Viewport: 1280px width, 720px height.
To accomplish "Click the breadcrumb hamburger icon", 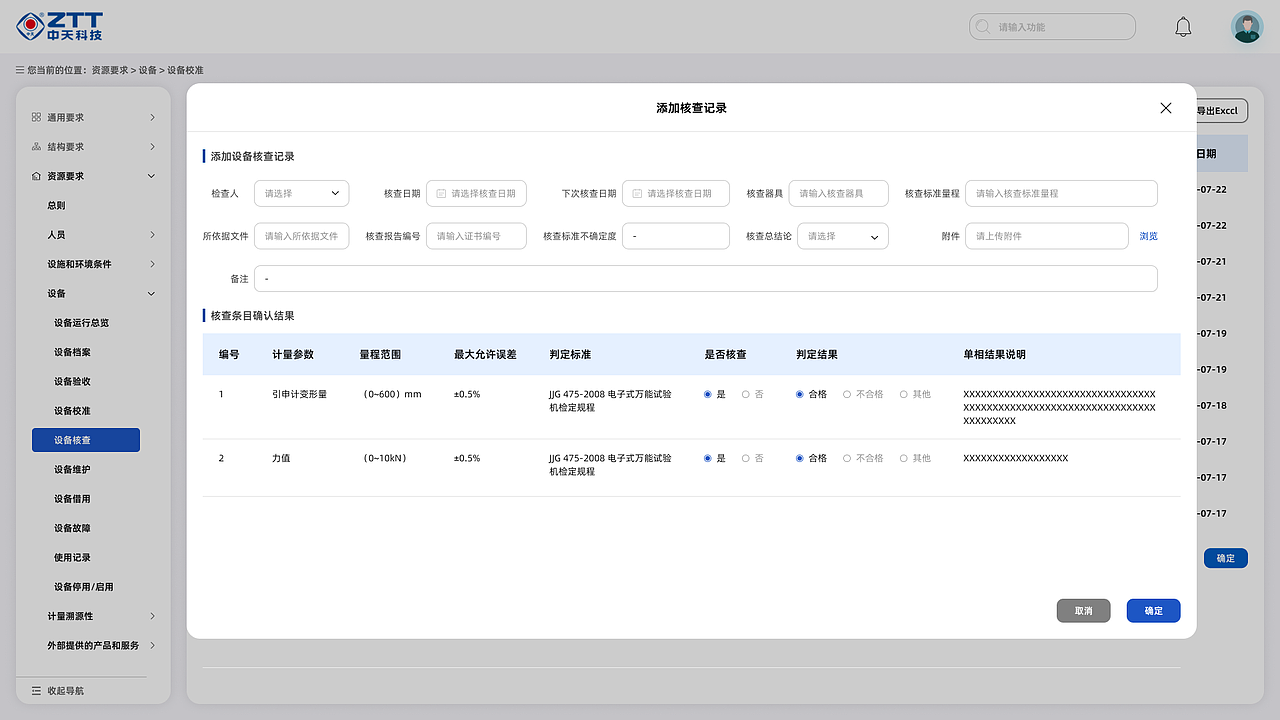I will (x=17, y=70).
